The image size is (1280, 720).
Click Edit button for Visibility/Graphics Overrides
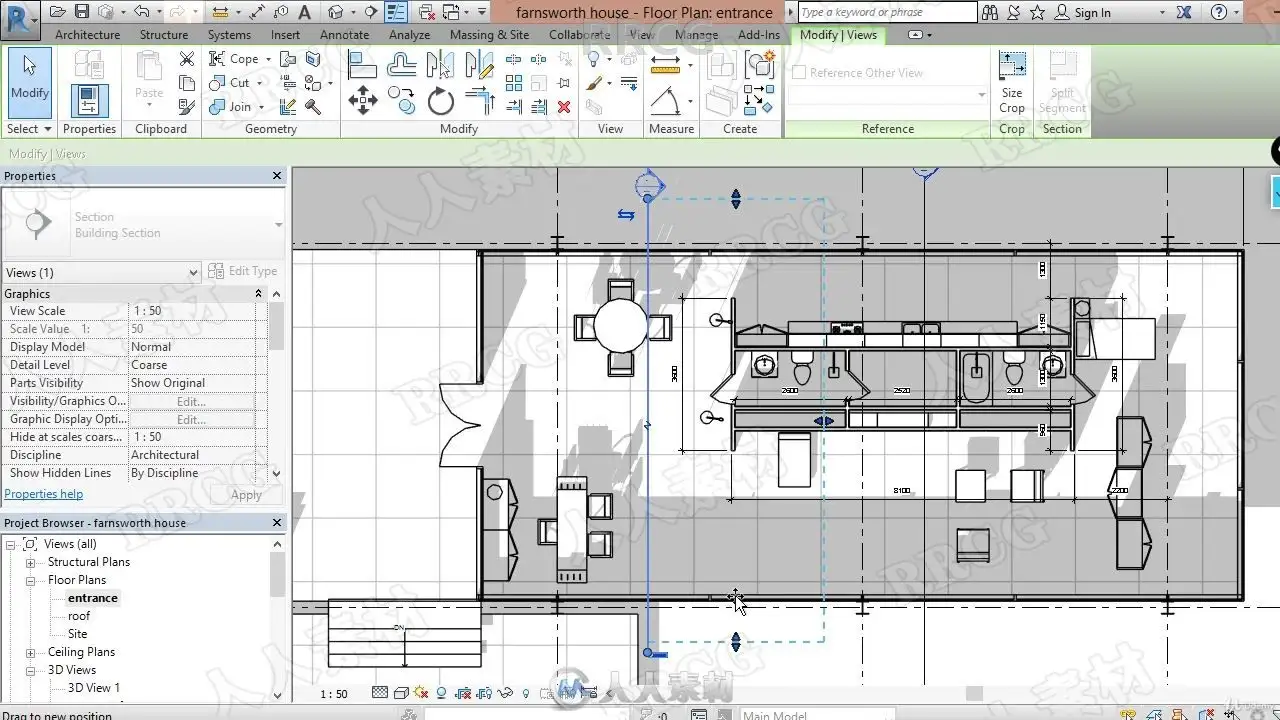click(191, 401)
